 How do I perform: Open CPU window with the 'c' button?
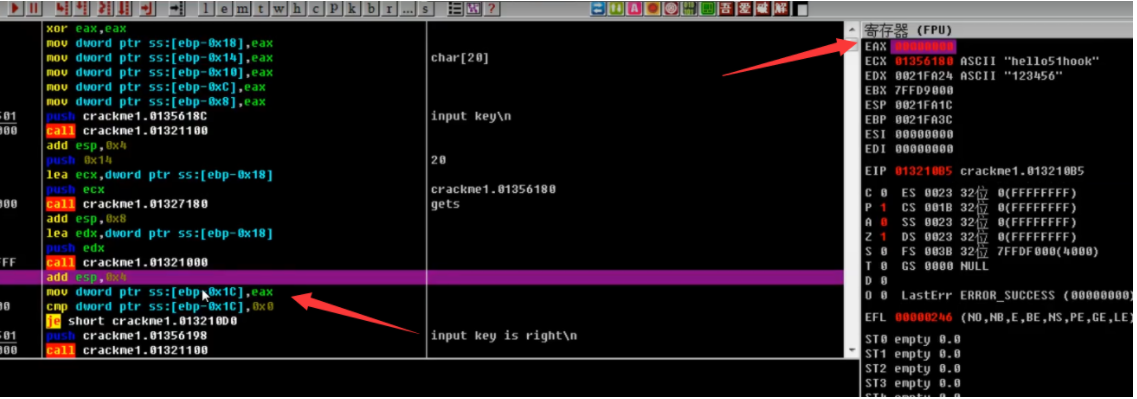[x=315, y=9]
